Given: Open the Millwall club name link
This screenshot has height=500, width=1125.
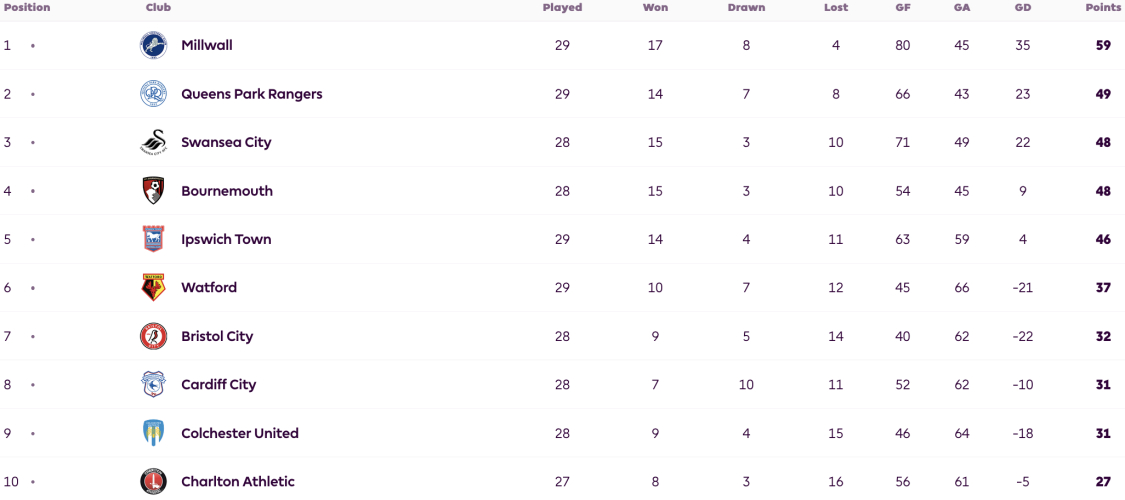Looking at the screenshot, I should (207, 45).
